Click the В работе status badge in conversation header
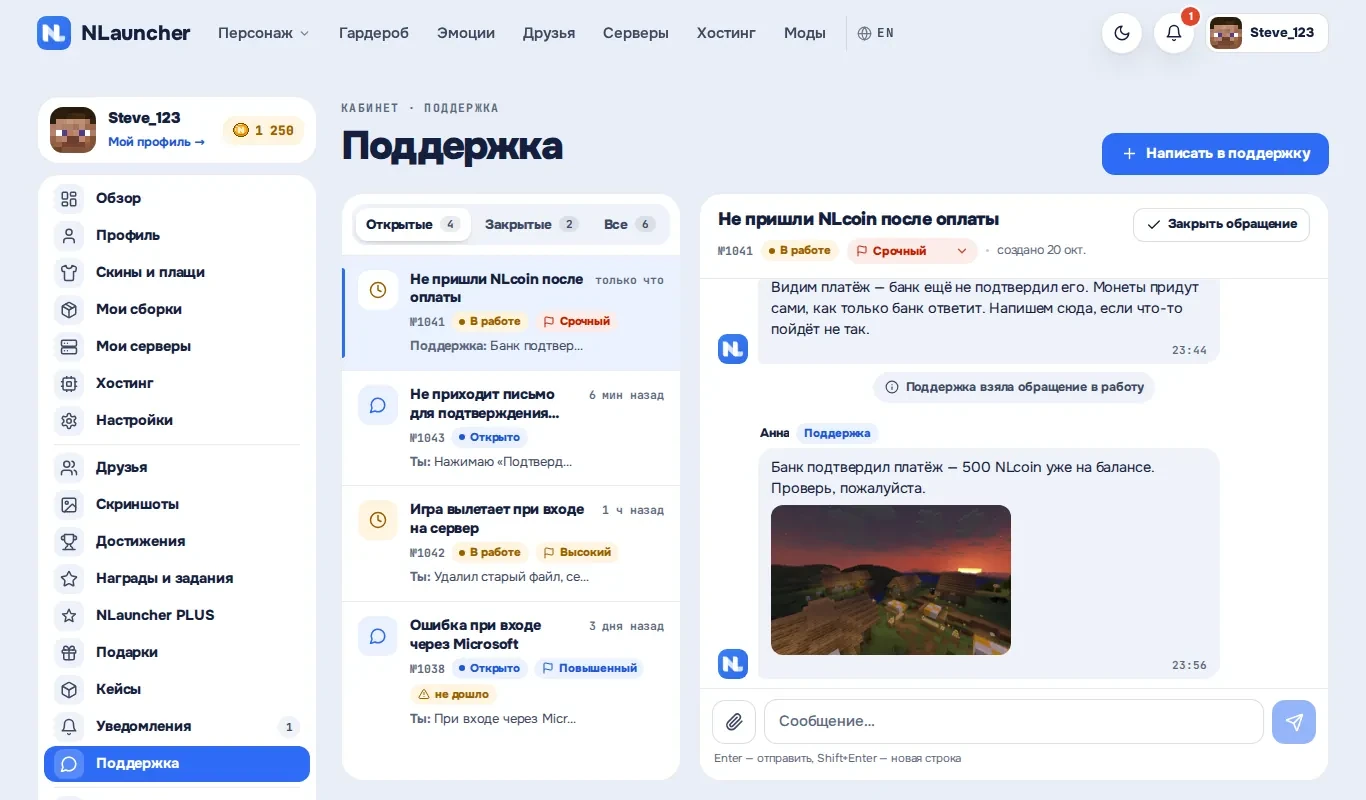The image size is (1366, 800). 800,251
